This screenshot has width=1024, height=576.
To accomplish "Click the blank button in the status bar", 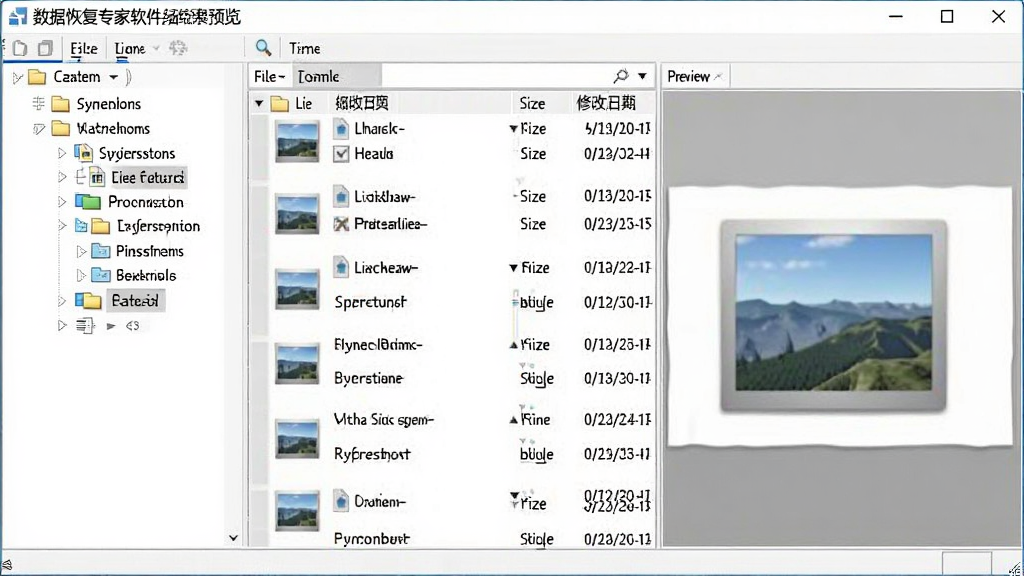I will pos(967,564).
